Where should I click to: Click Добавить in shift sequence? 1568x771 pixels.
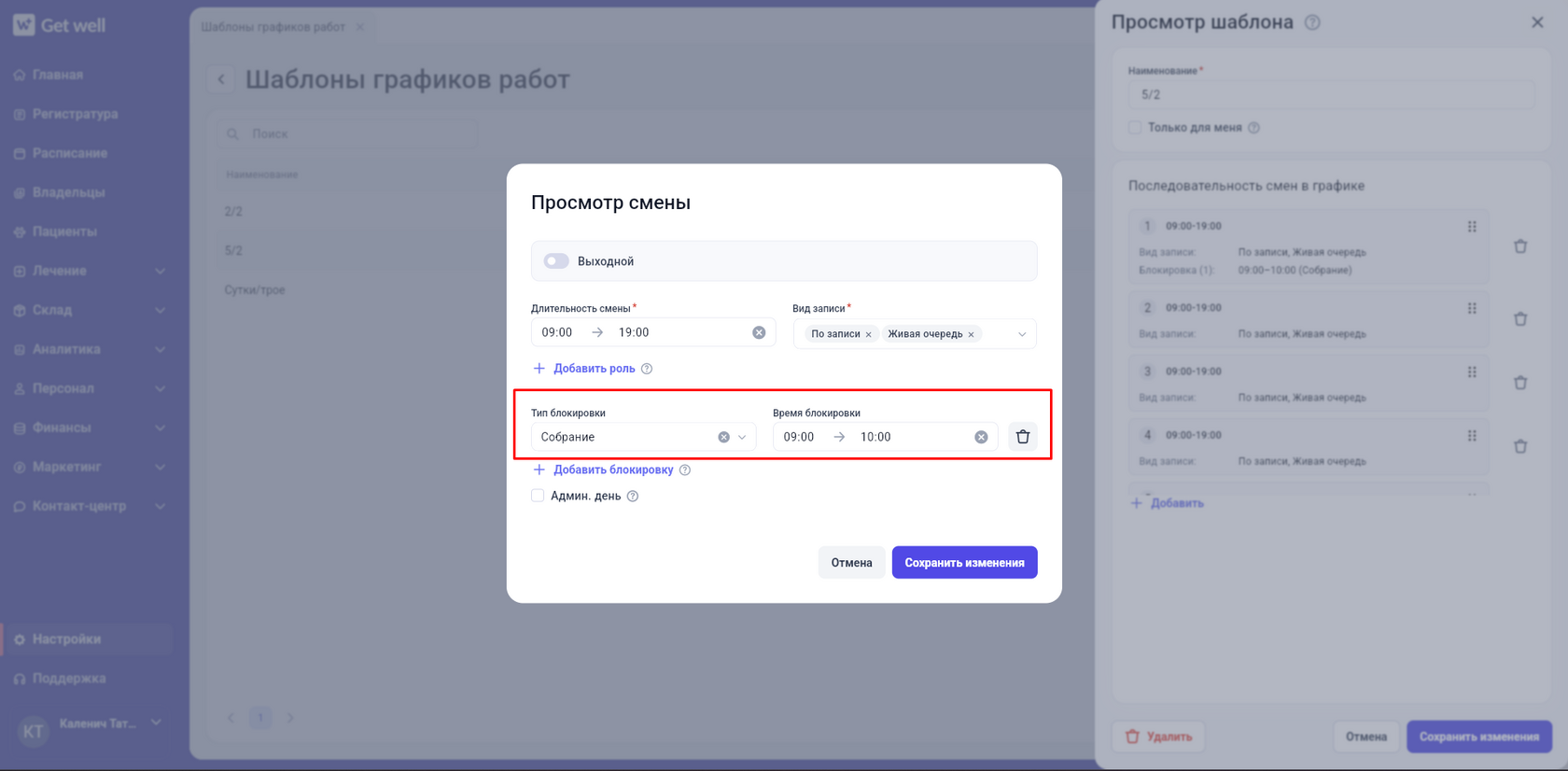tap(1168, 503)
